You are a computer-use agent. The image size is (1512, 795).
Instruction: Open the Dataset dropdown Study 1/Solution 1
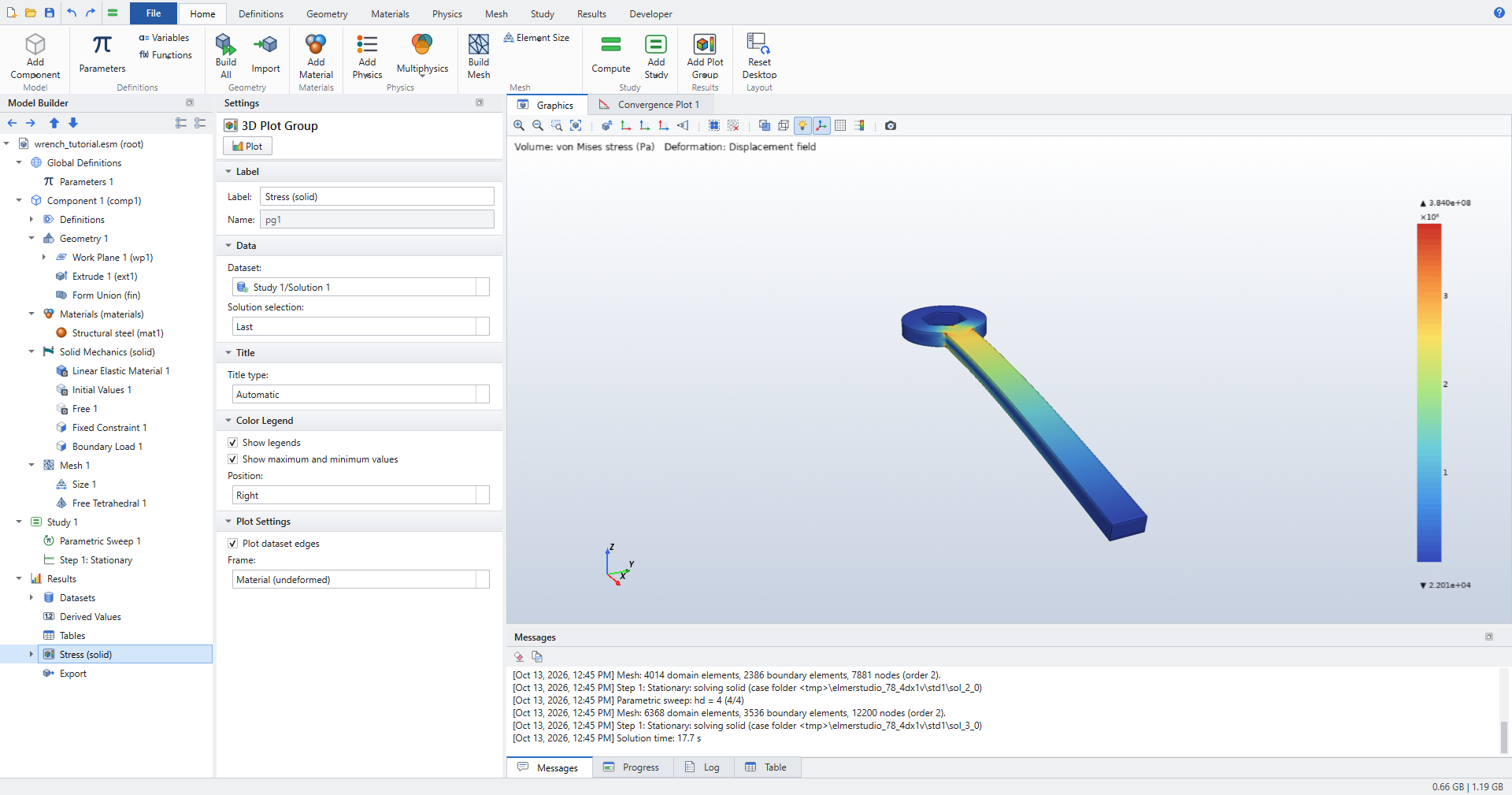(361, 288)
